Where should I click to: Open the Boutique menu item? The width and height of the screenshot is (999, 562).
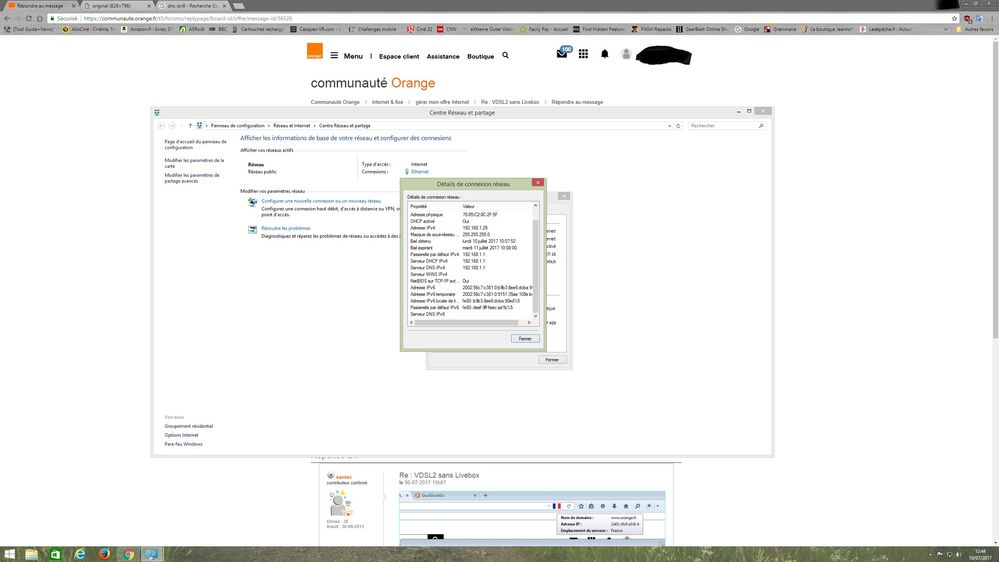click(x=480, y=56)
